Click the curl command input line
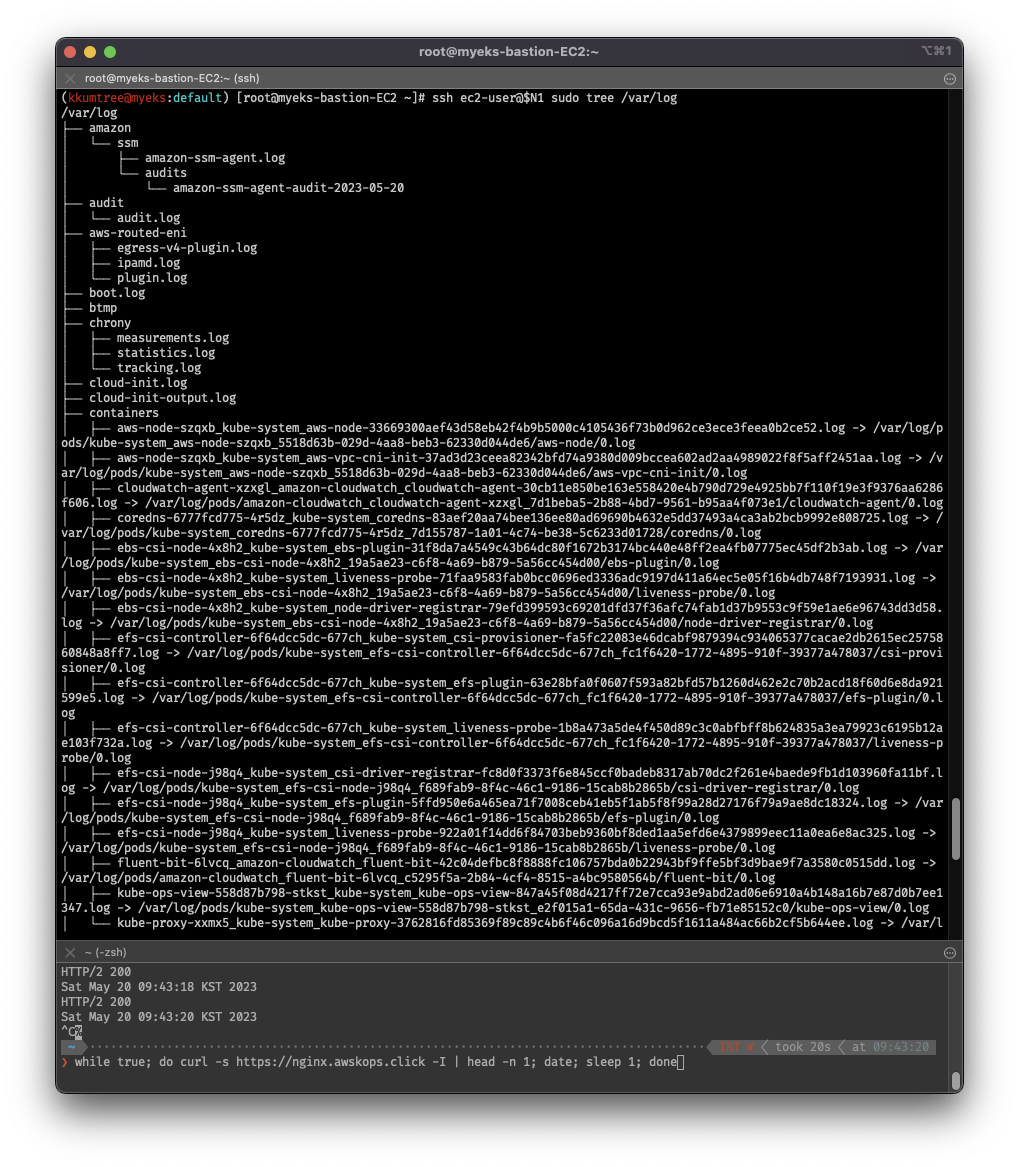The width and height of the screenshot is (1019, 1167). (376, 1062)
